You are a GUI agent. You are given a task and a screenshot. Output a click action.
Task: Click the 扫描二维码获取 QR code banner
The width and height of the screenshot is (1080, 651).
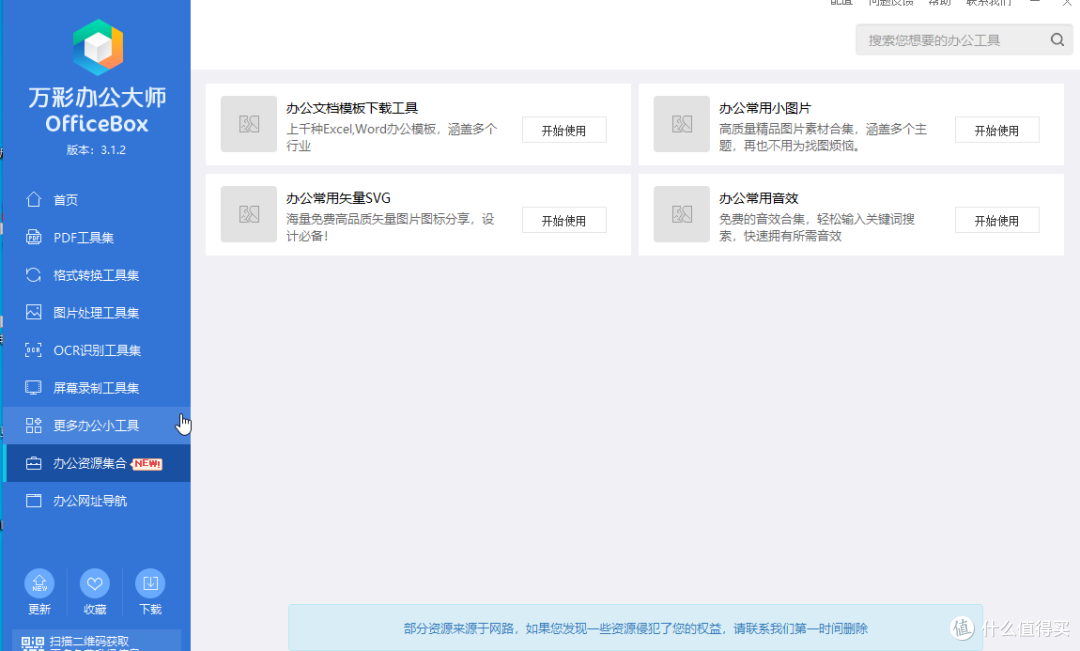(x=96, y=641)
